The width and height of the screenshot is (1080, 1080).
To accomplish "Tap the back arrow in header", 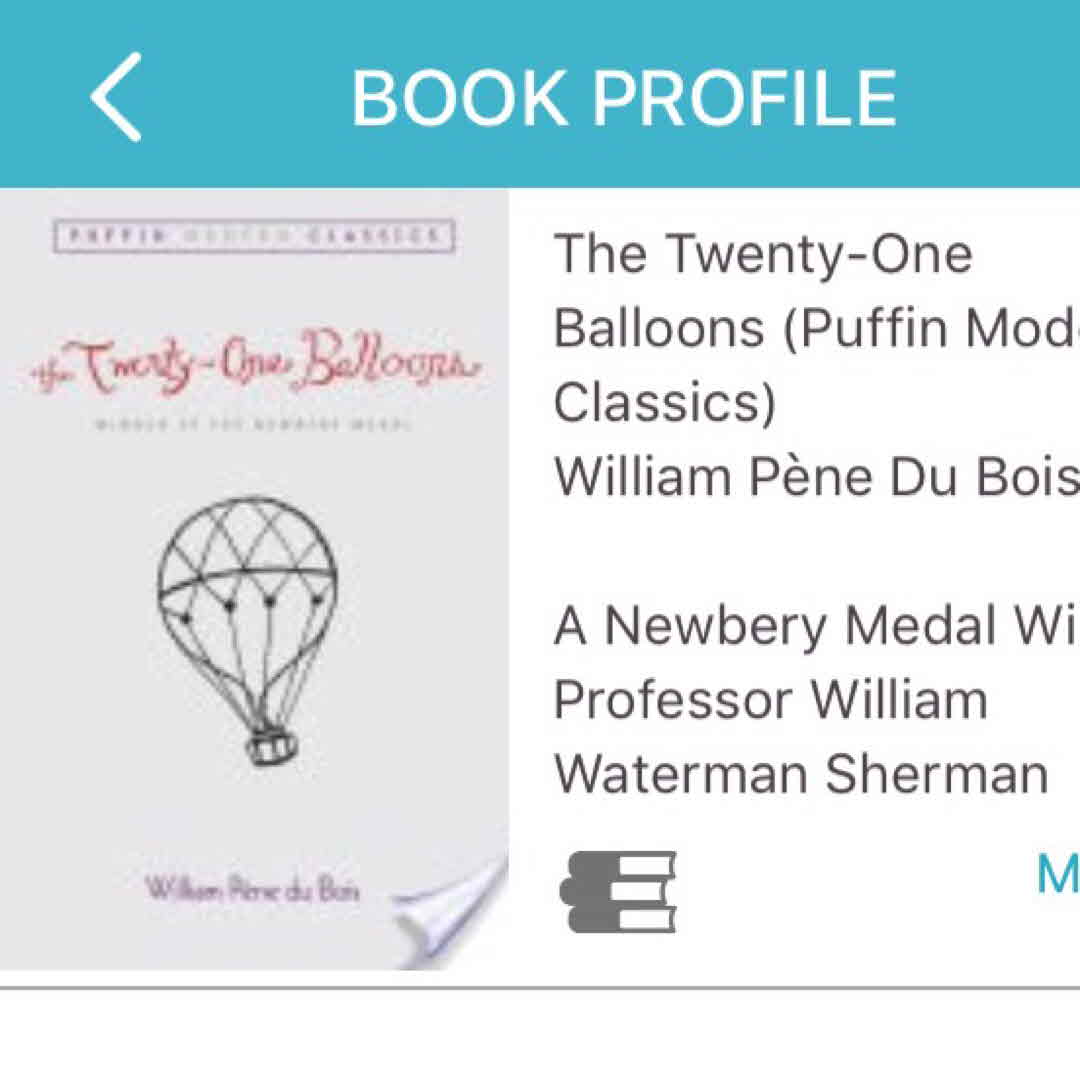I will (116, 97).
